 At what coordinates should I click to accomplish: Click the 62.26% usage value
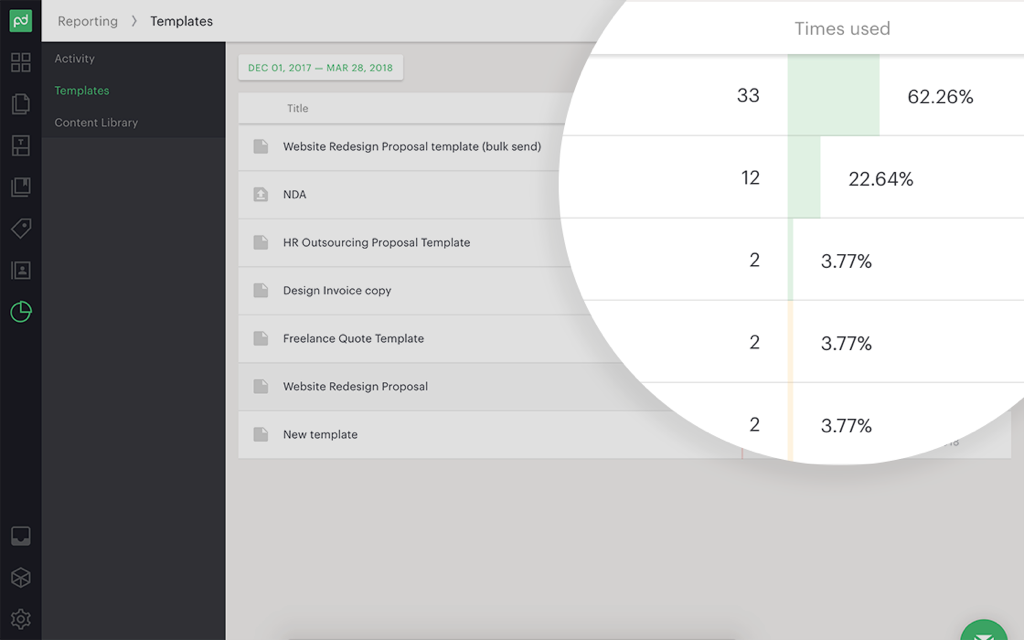940,97
